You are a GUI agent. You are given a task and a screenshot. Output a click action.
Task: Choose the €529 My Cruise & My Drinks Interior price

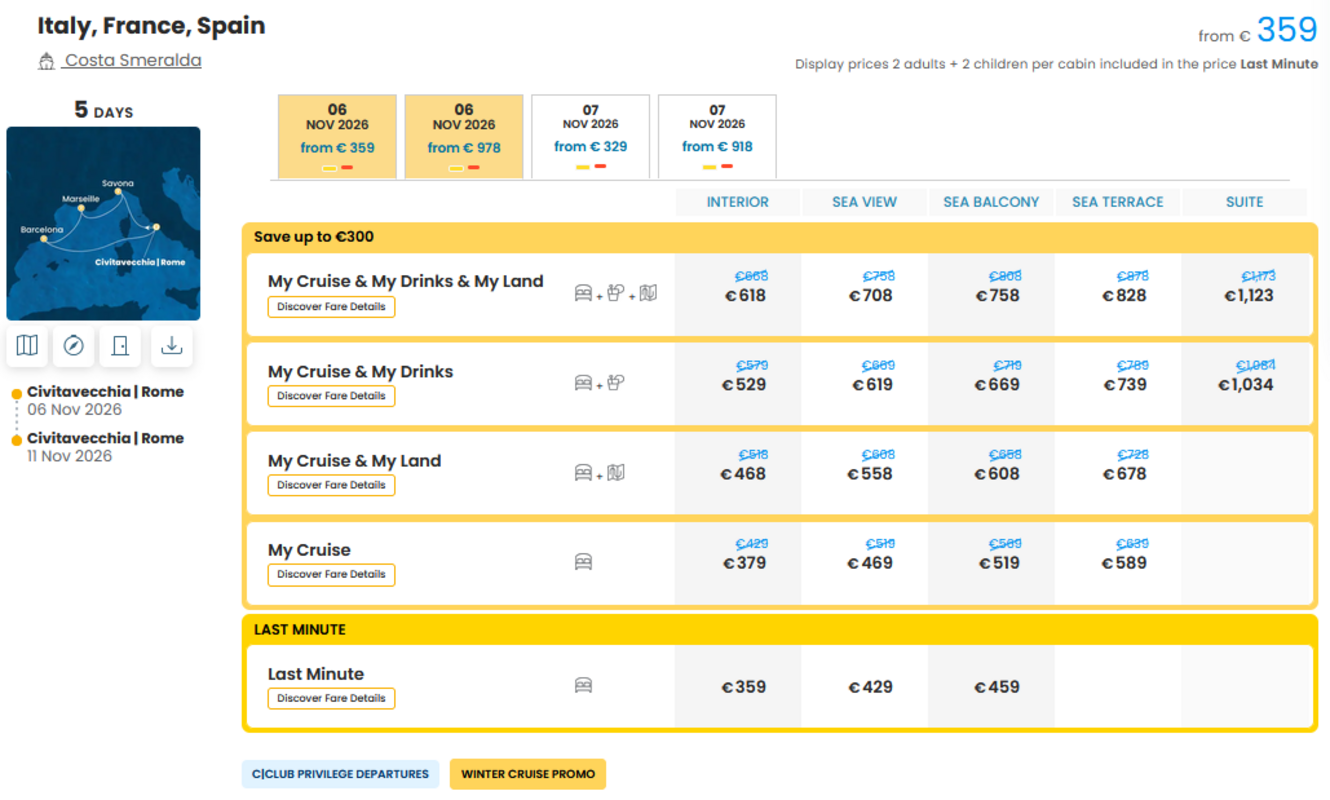coord(744,385)
